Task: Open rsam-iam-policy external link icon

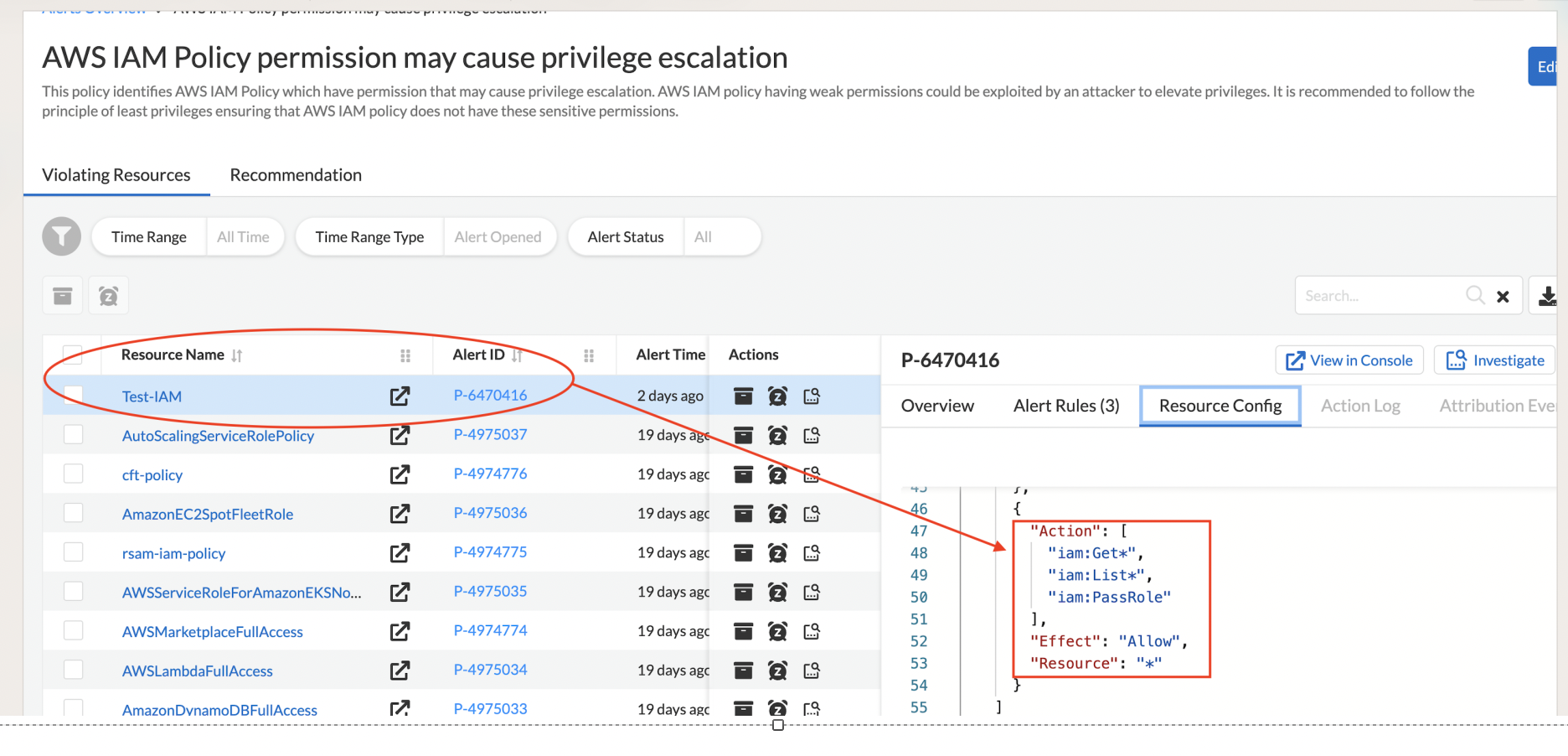Action: (400, 552)
